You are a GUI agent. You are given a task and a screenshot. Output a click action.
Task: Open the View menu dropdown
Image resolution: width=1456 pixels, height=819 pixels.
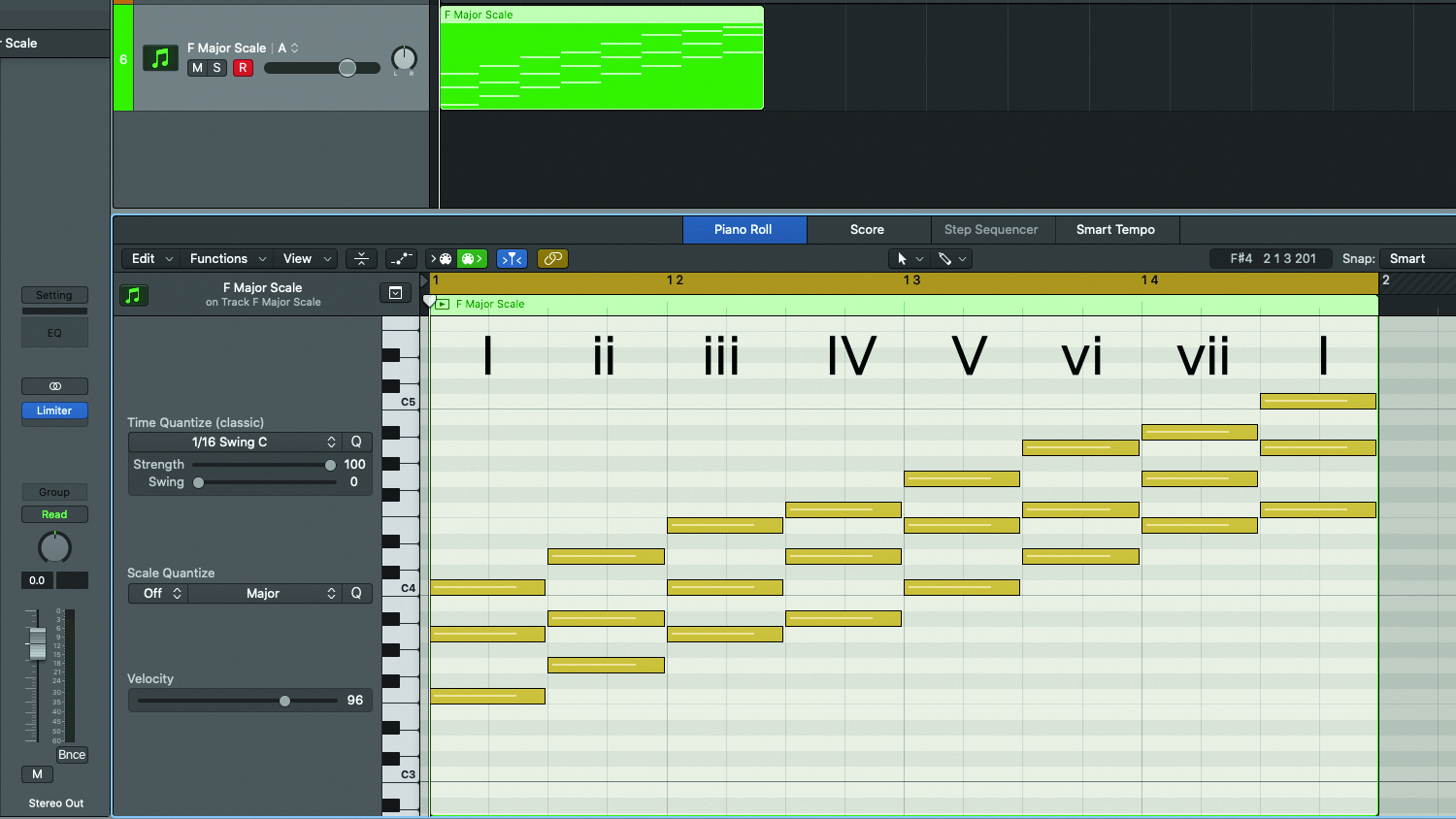306,258
